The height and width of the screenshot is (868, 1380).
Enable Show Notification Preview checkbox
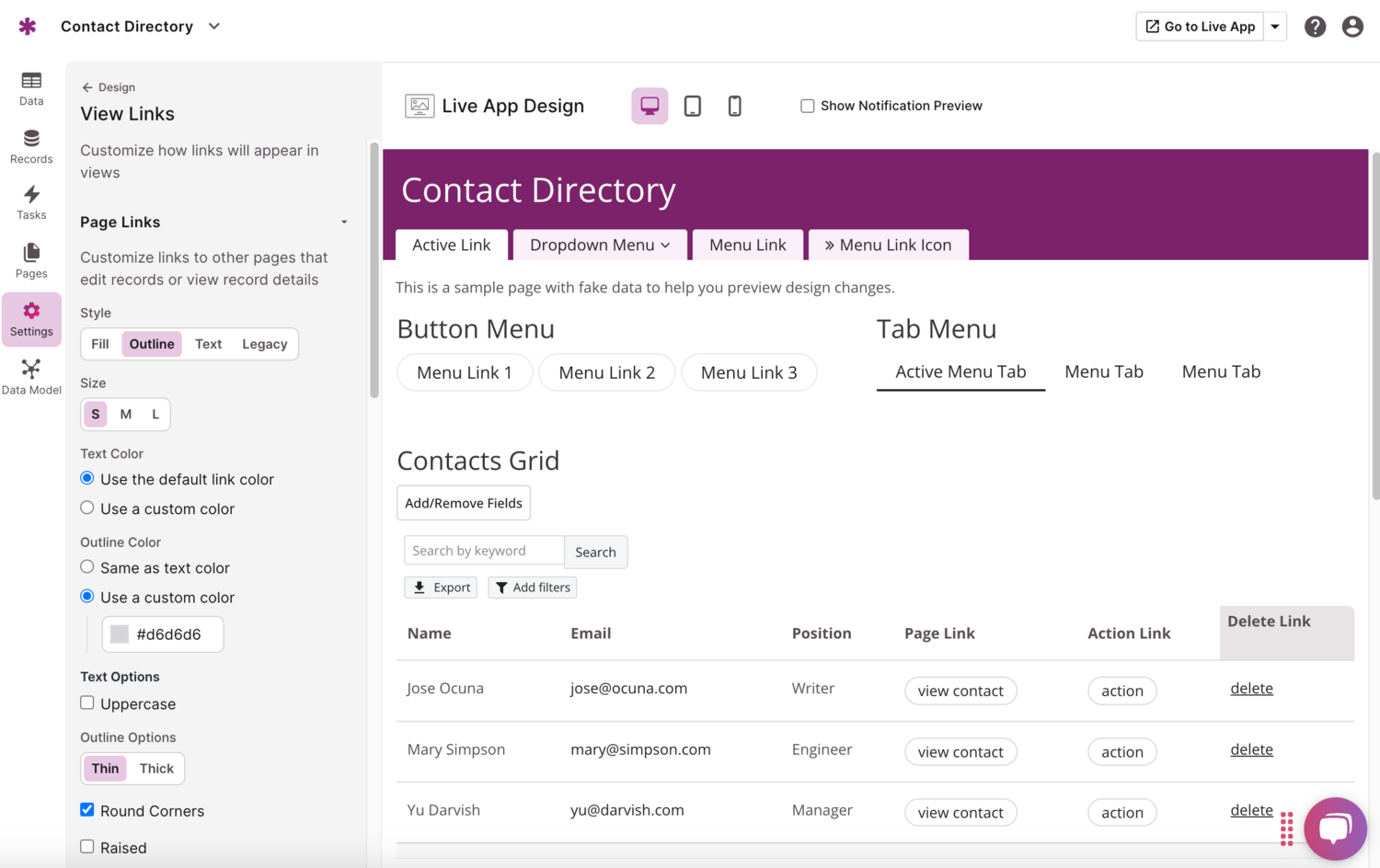(807, 106)
